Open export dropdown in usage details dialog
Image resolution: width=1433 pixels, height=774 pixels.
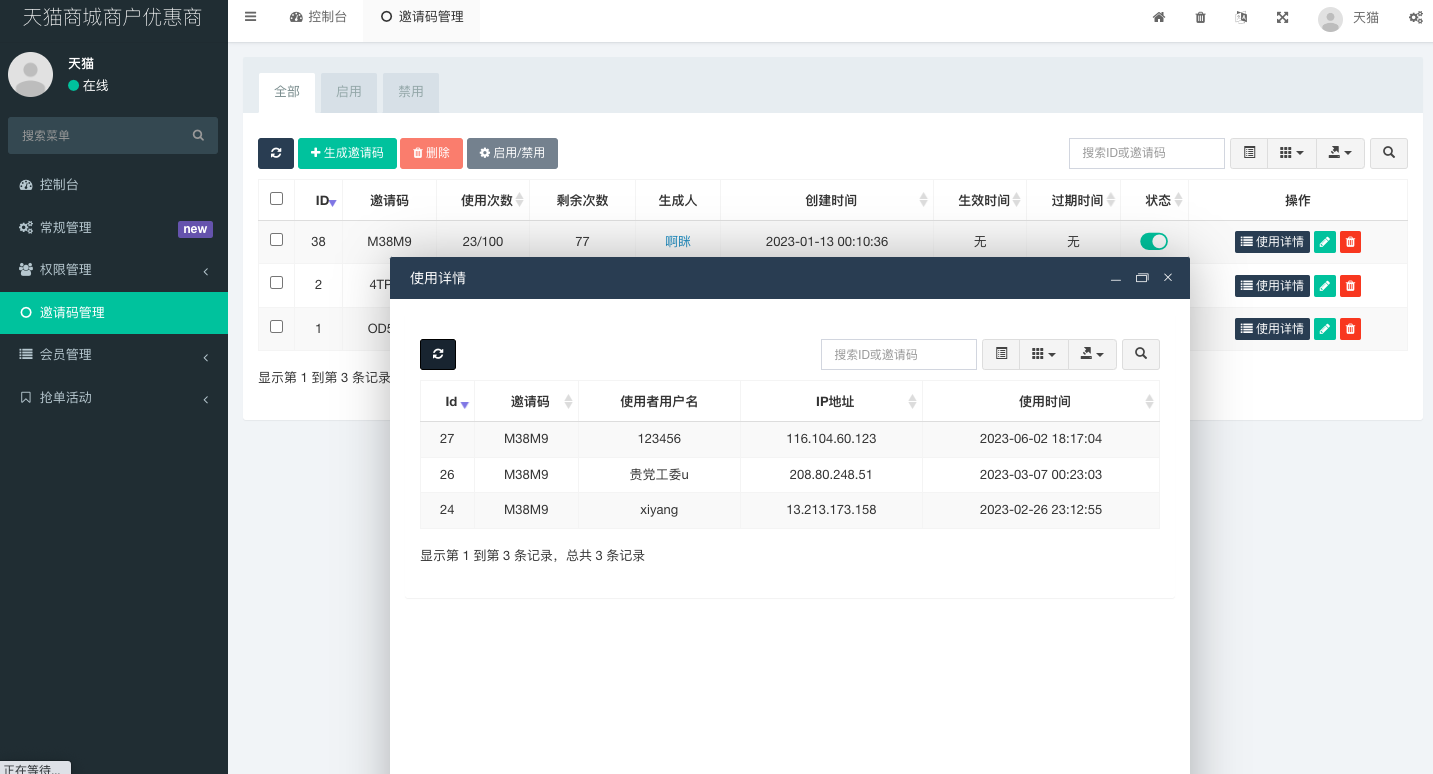coord(1092,354)
